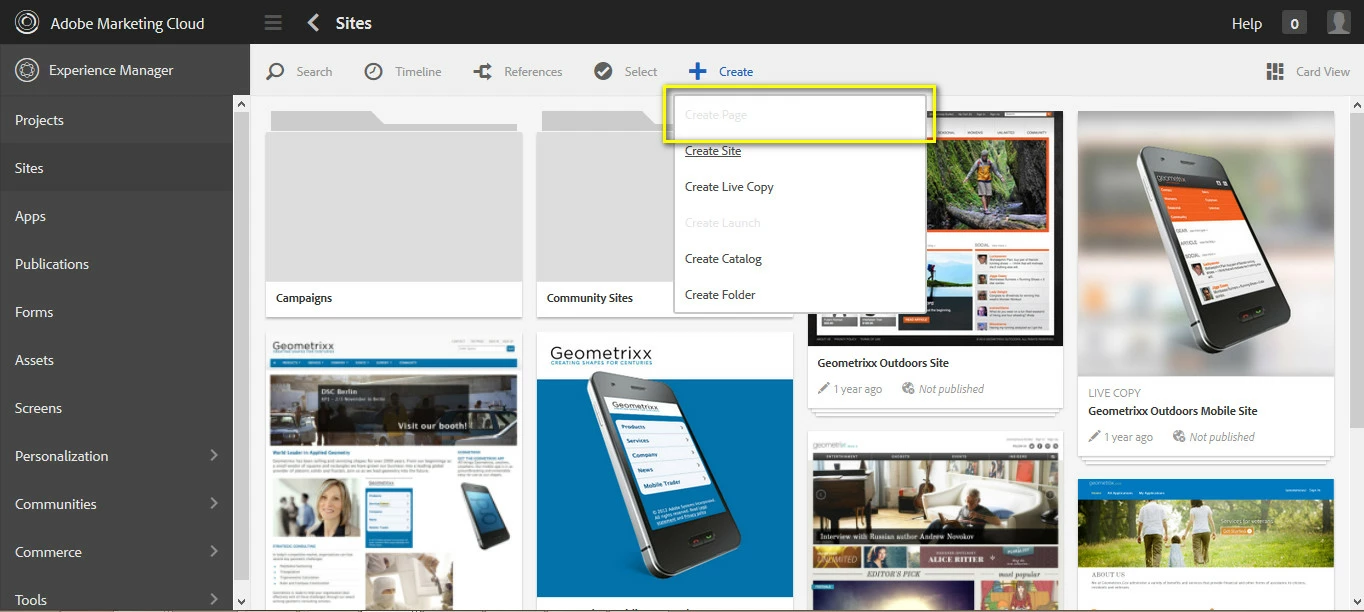
Task: Expand the Tools submenu arrow
Action: click(x=214, y=599)
